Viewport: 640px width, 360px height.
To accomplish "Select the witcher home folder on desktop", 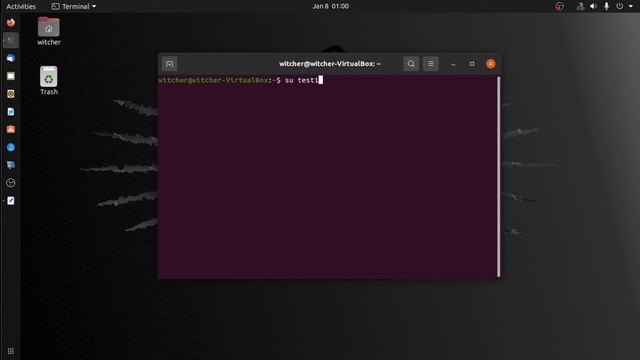I will pos(49,31).
